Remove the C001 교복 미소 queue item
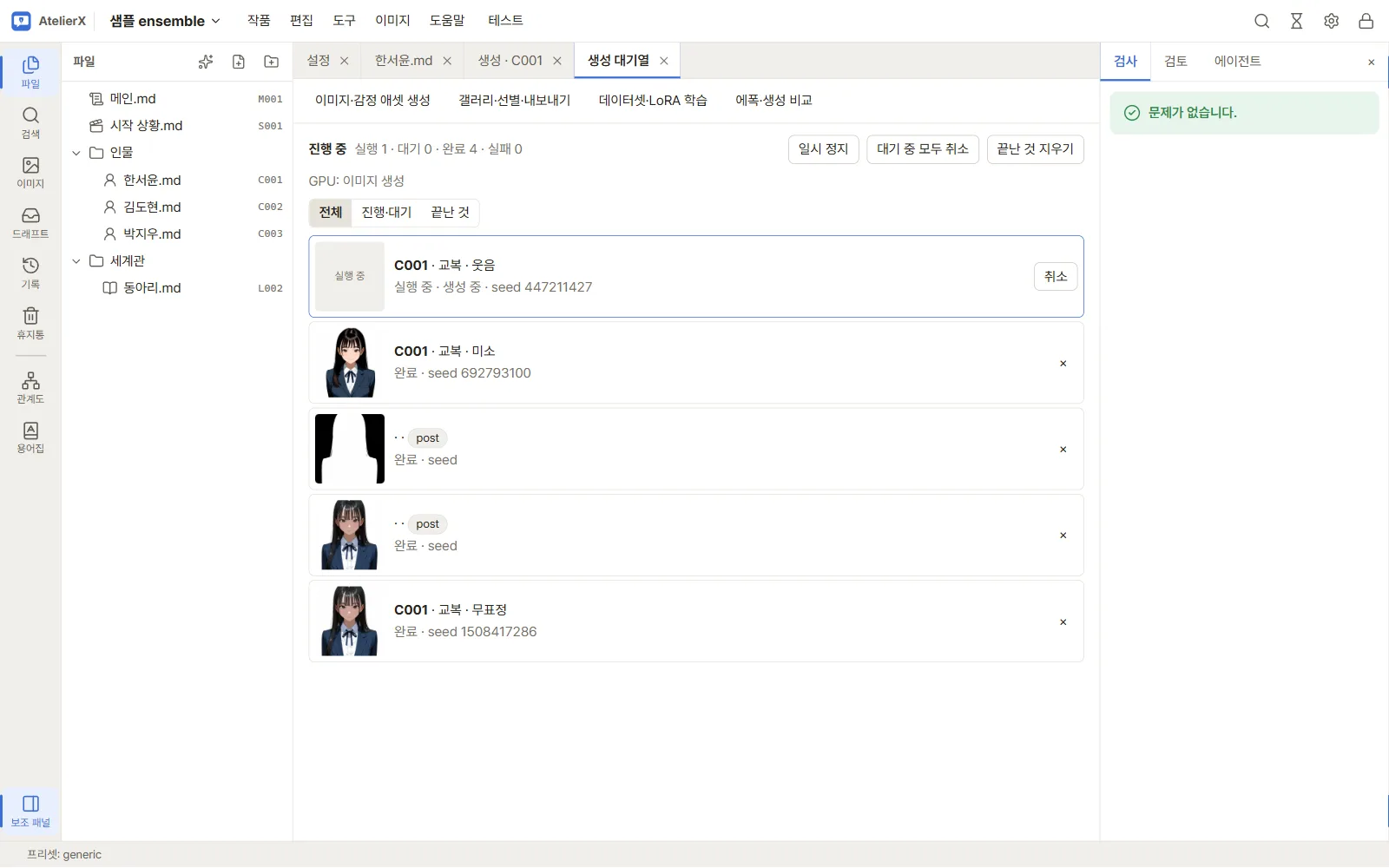The height and width of the screenshot is (868, 1389). [x=1063, y=364]
